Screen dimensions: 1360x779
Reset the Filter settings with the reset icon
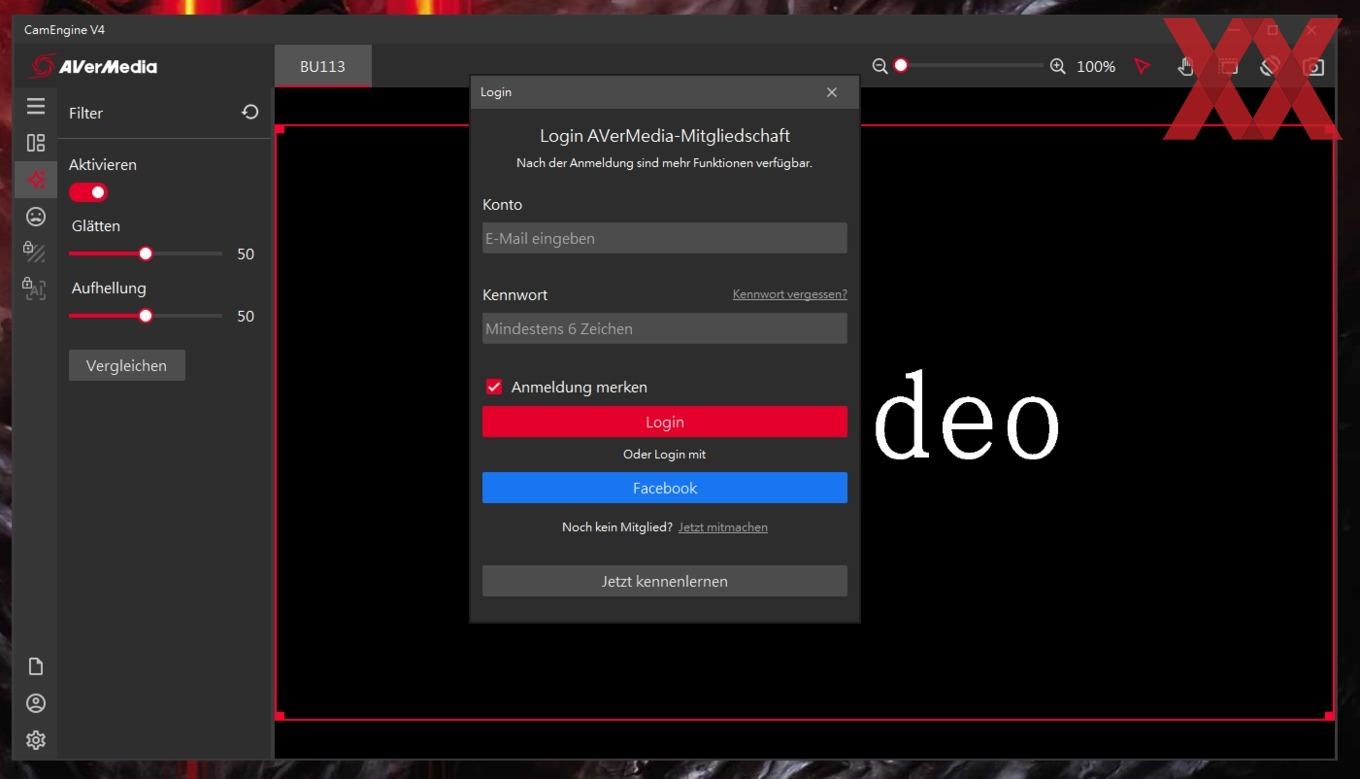[x=250, y=112]
